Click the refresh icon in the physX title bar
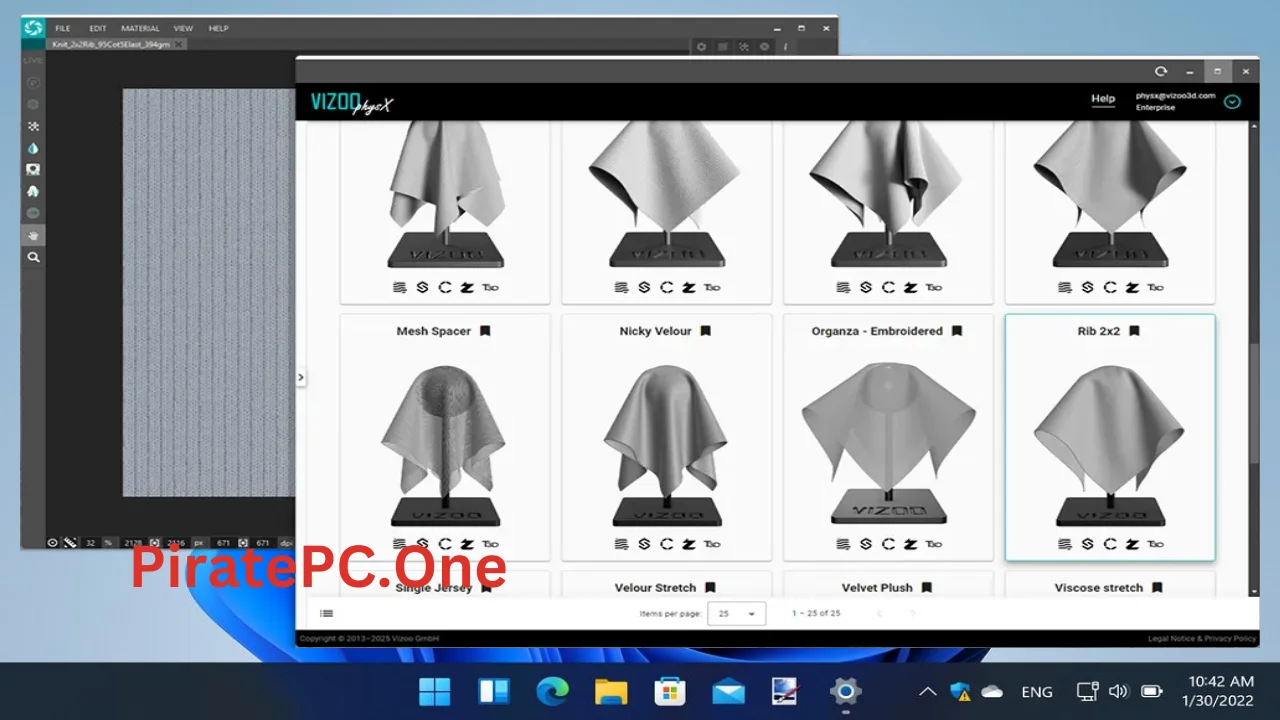This screenshot has height=720, width=1280. click(1161, 71)
